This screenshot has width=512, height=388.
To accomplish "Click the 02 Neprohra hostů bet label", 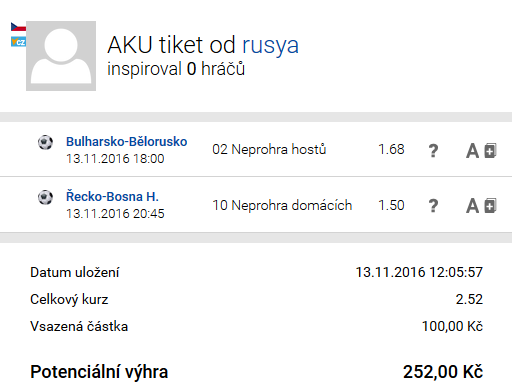I will click(269, 149).
